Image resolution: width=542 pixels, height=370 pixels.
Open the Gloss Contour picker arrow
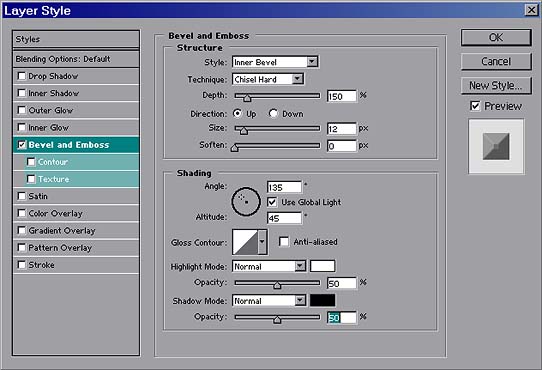click(x=262, y=242)
